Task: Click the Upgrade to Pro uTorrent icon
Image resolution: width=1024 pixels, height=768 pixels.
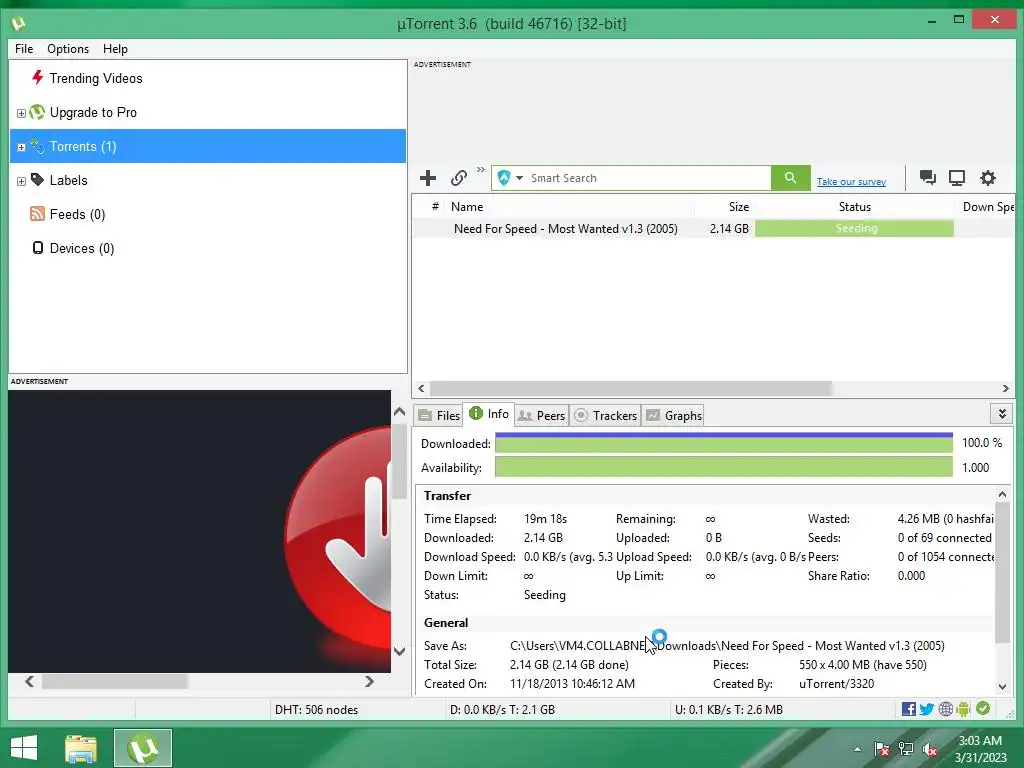Action: 37,112
